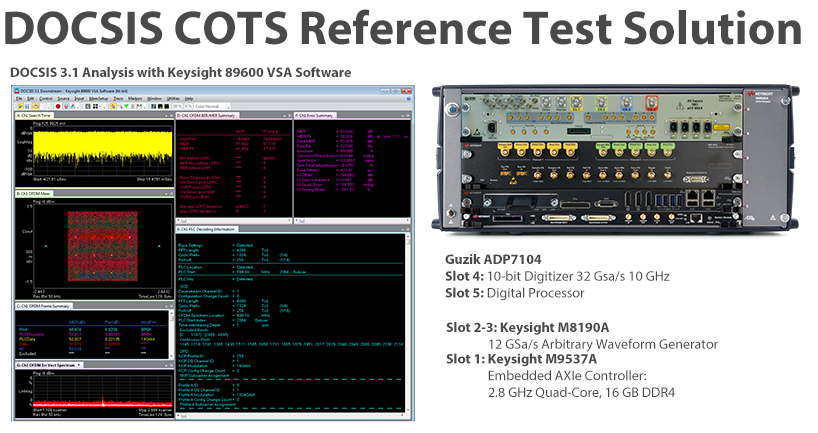
Task: Open the File menu
Action: tap(19, 99)
